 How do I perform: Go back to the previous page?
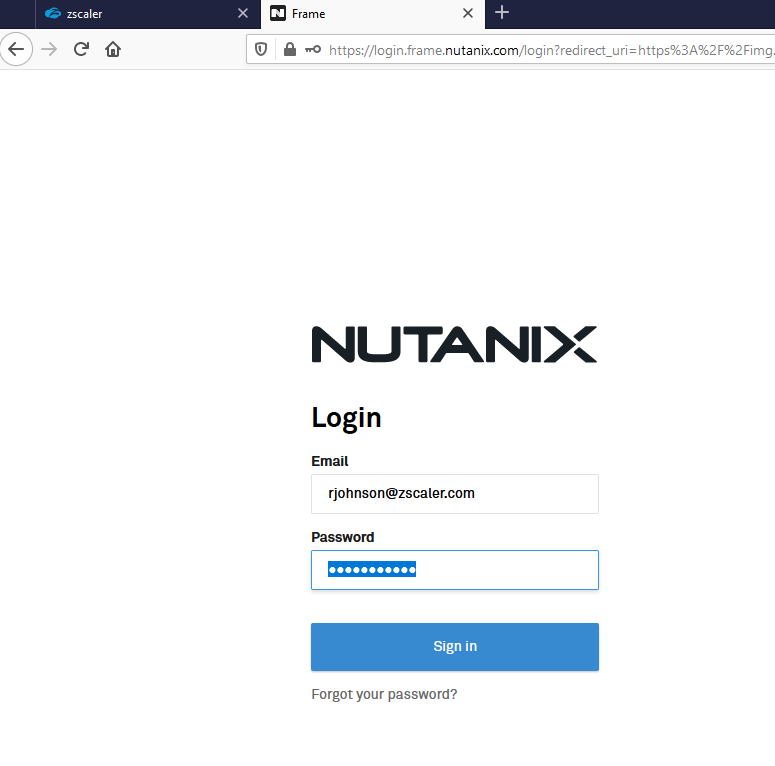point(17,49)
